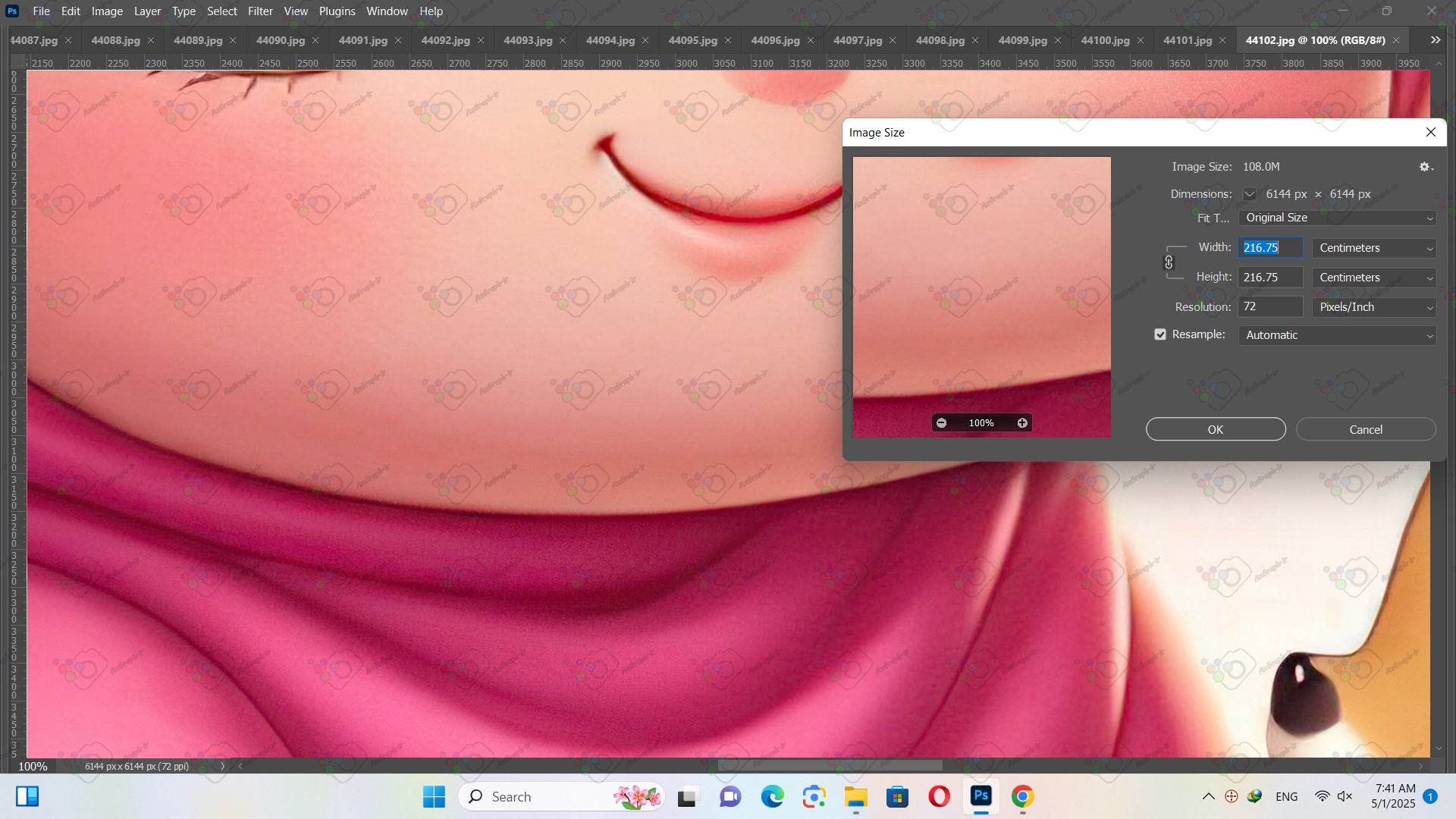Close the 44087.jpg tab
Screen dimensions: 1456x819
coord(68,40)
